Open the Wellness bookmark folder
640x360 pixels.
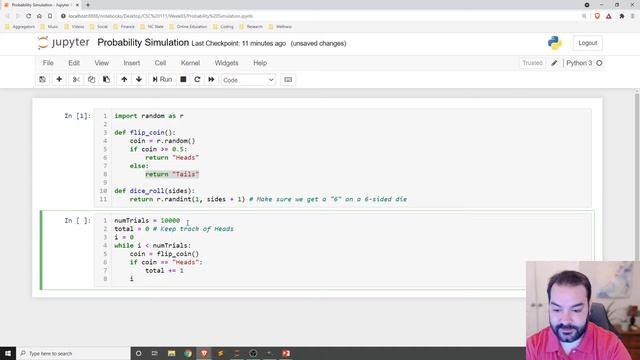point(280,27)
